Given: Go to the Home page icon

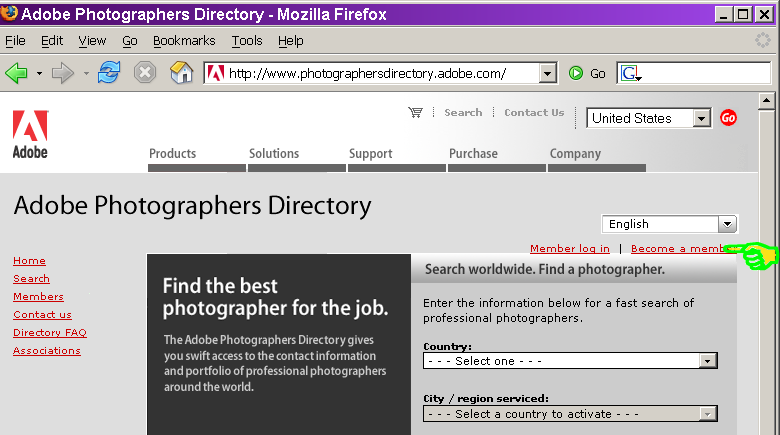Looking at the screenshot, I should coord(181,73).
